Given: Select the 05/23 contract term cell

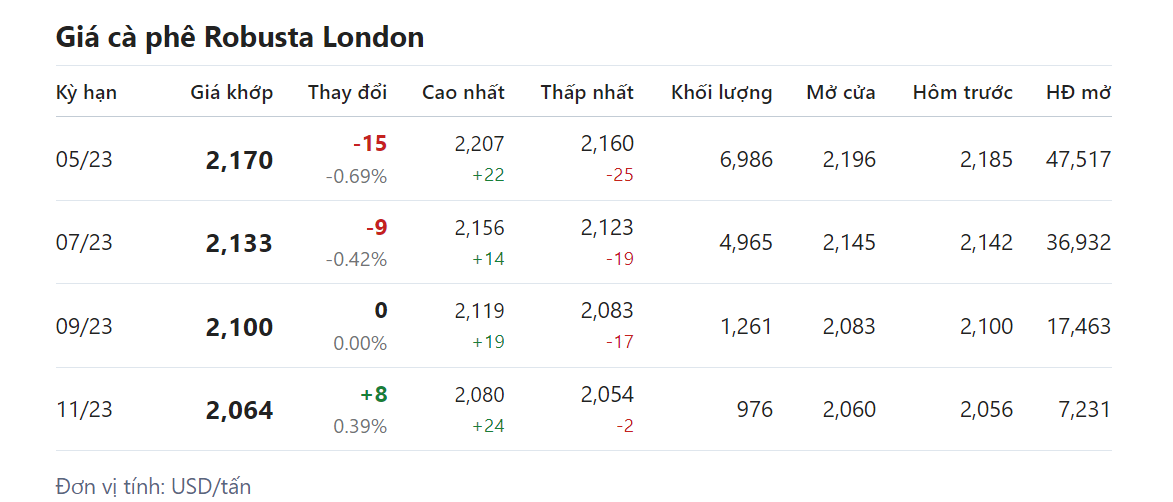Looking at the screenshot, I should pyautogui.click(x=84, y=159).
